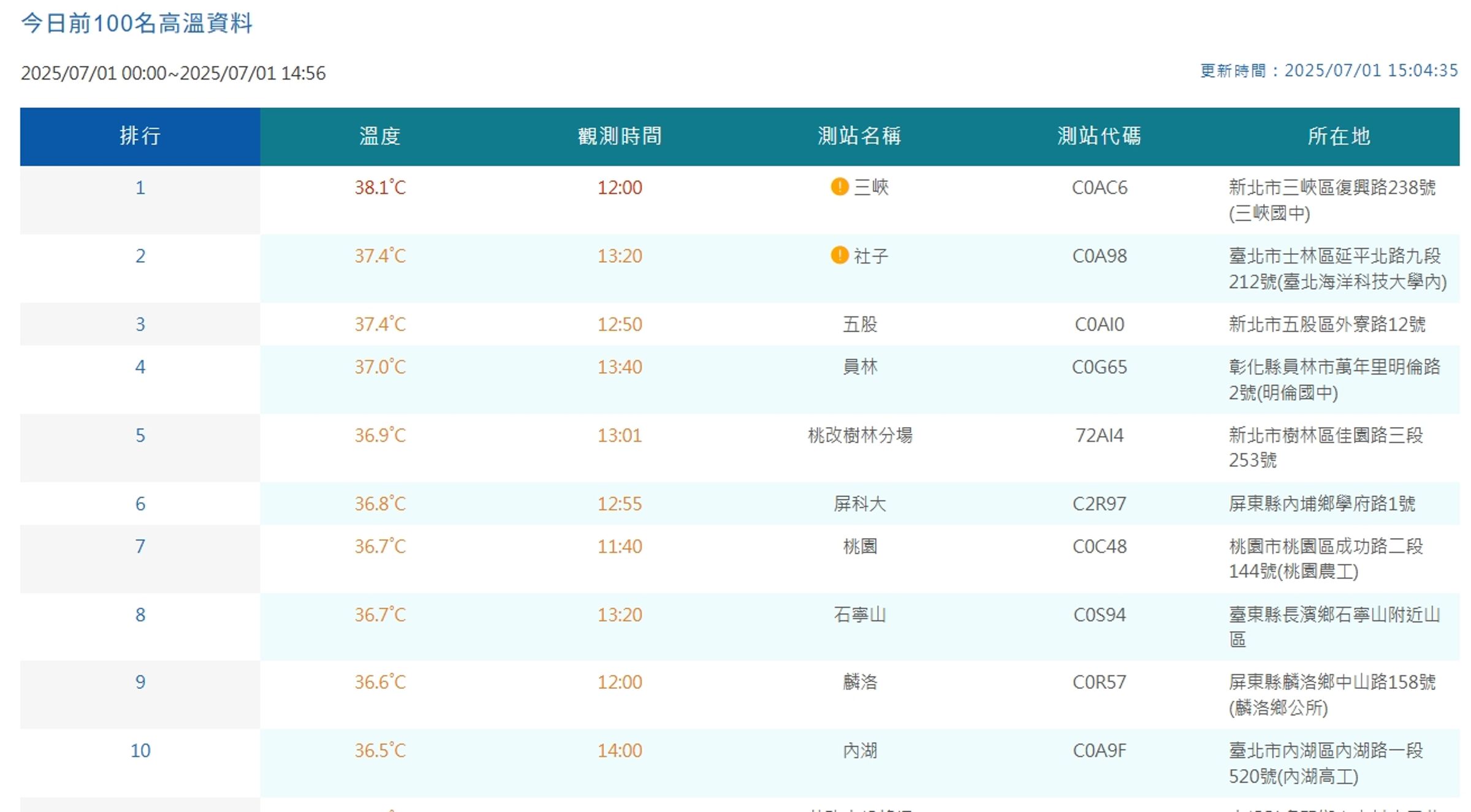Click the orange warning icon beside 社子
Image resolution: width=1471 pixels, height=812 pixels.
(x=839, y=255)
